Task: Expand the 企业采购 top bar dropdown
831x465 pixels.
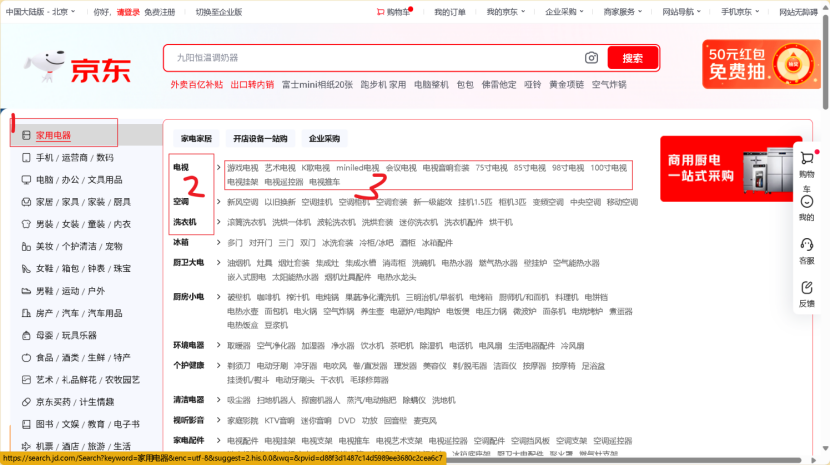Action: click(564, 12)
